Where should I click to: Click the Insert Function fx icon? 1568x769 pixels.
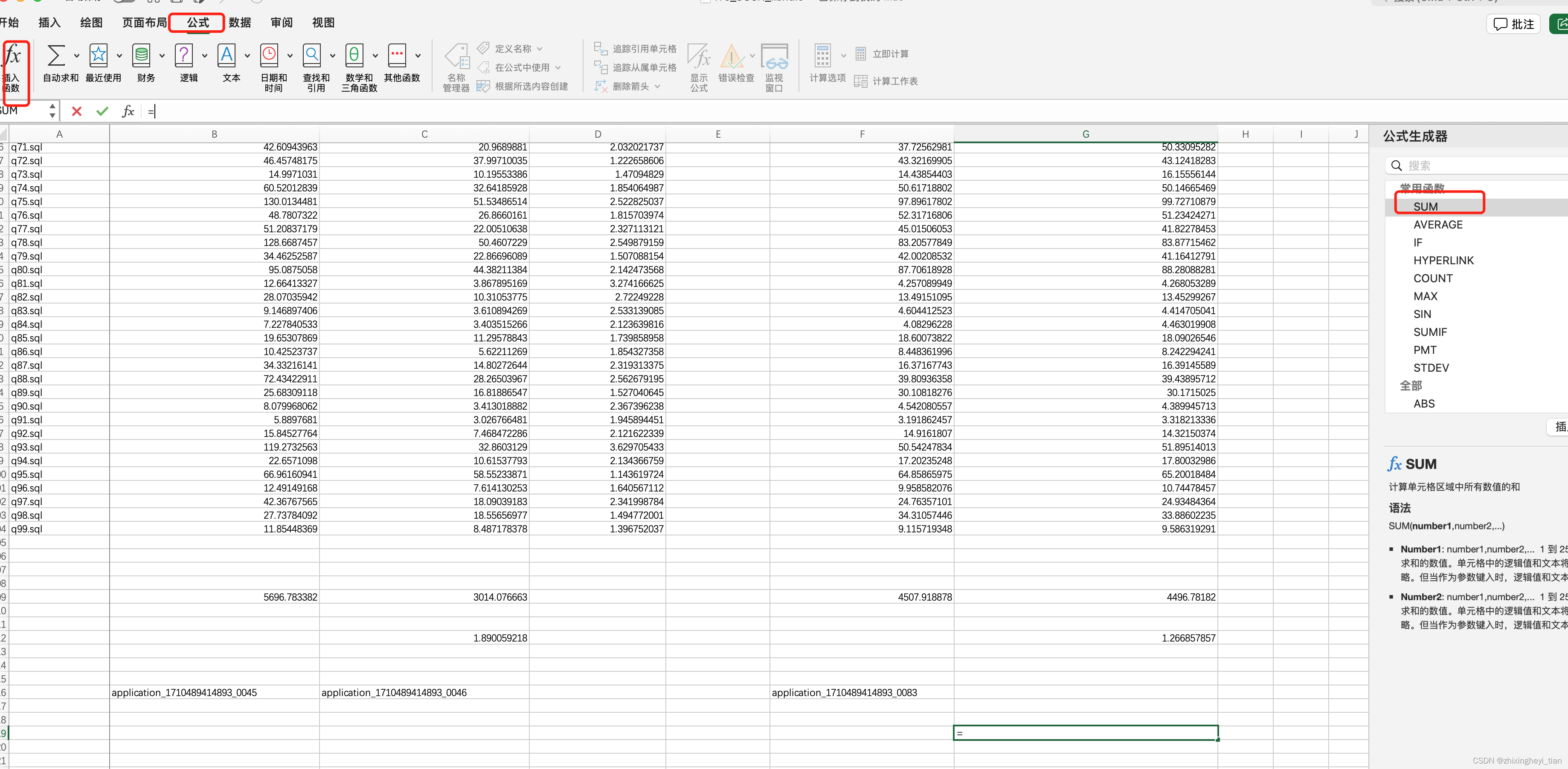click(12, 56)
